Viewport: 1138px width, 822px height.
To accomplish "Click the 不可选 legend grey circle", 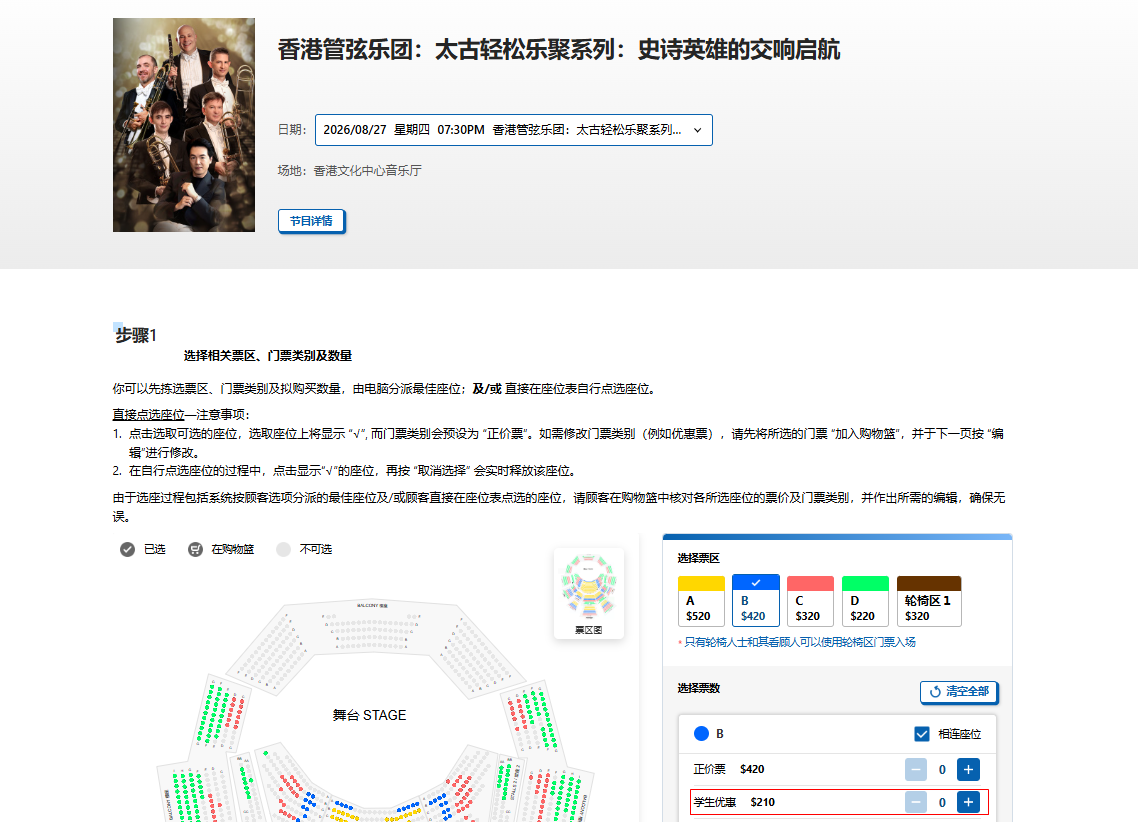I will (x=284, y=549).
